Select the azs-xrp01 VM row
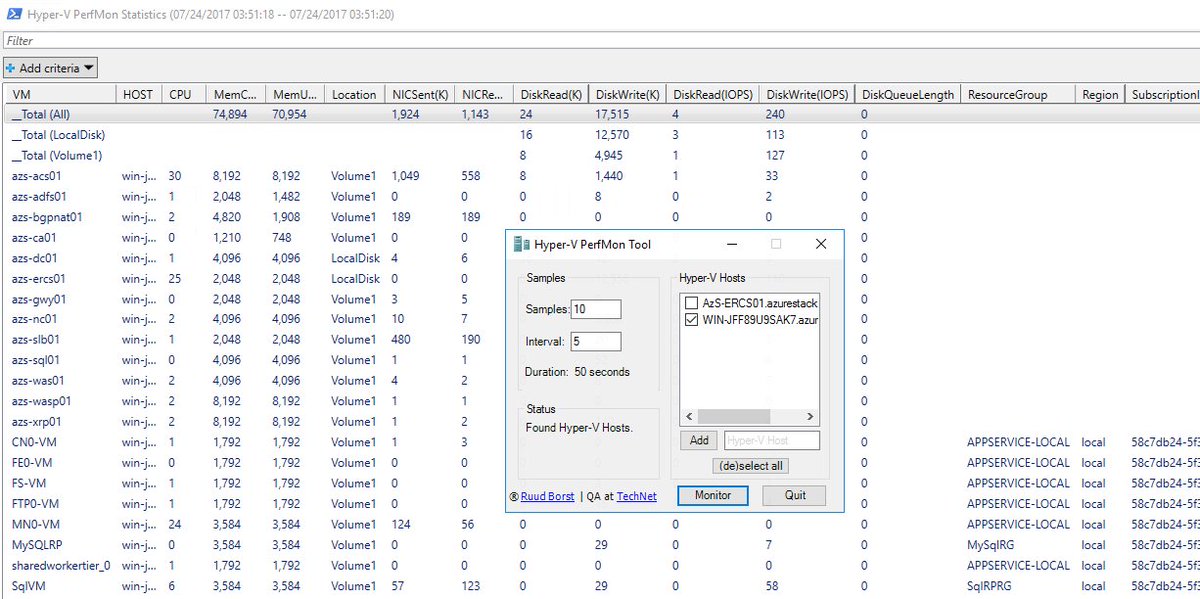 (600, 421)
